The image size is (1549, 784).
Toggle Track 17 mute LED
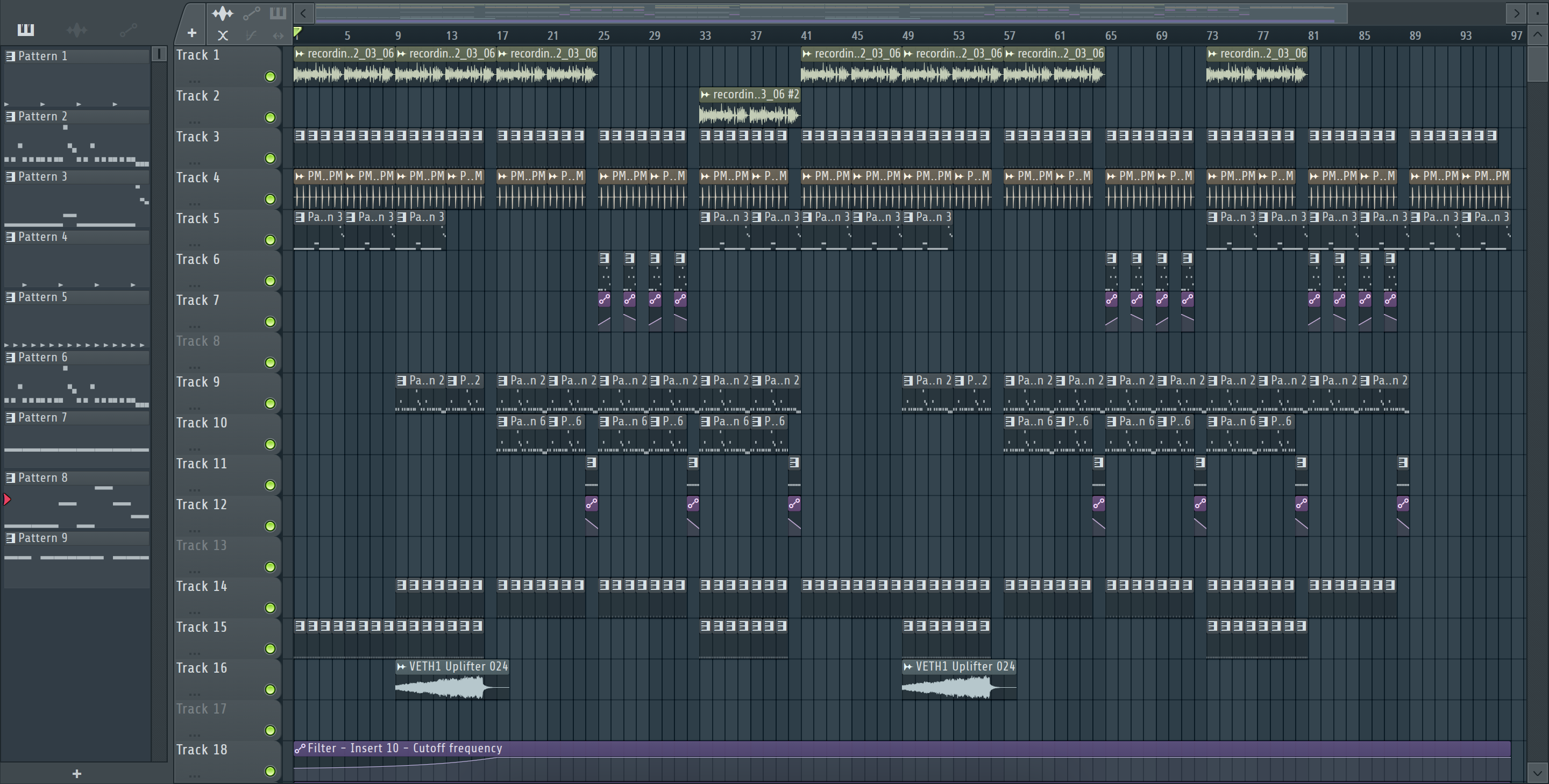(271, 730)
